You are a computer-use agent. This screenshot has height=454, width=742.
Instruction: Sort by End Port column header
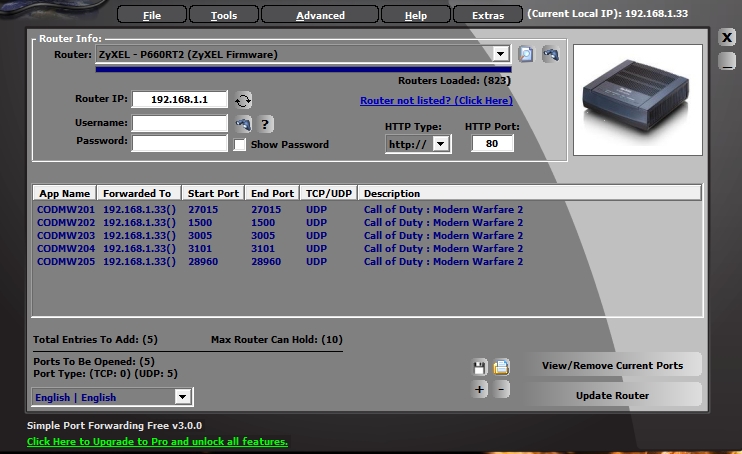272,193
